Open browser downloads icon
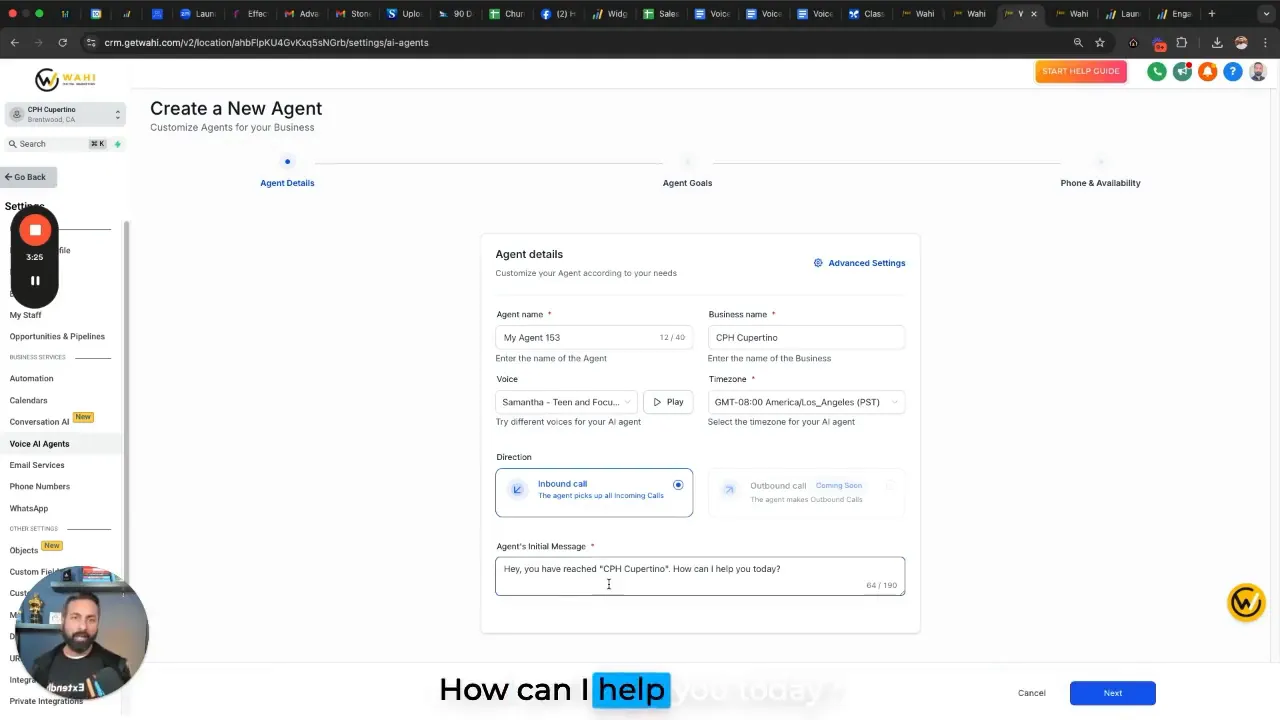1280x720 pixels. point(1217,43)
